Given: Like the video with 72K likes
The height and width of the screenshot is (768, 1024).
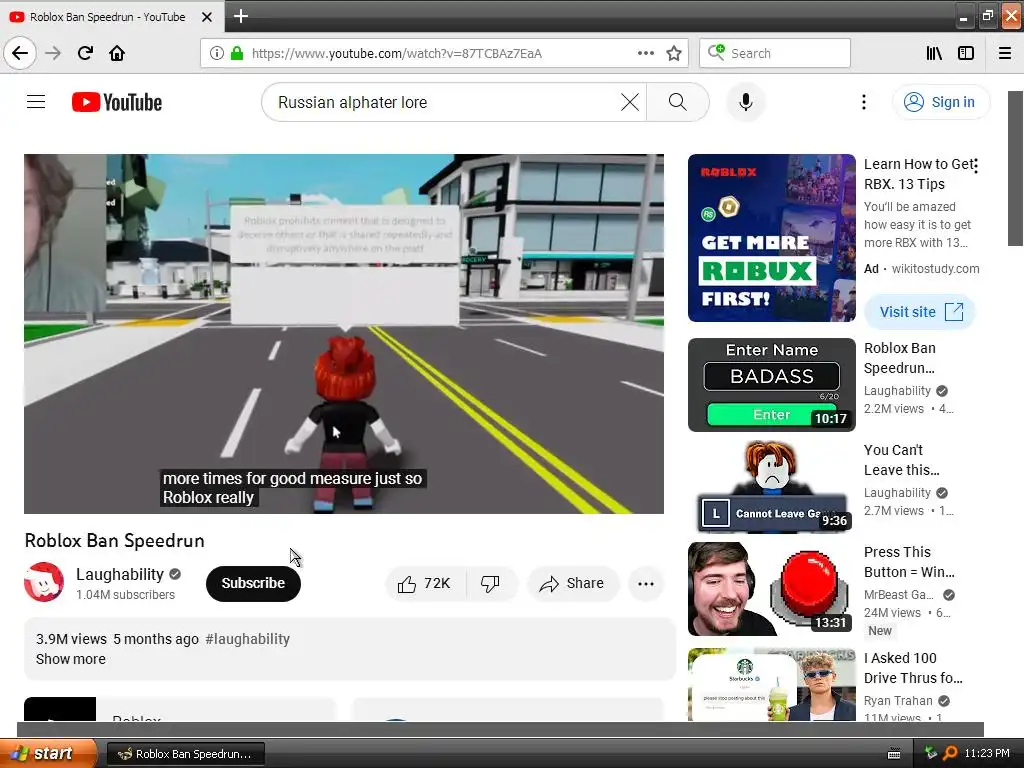Looking at the screenshot, I should [x=425, y=583].
